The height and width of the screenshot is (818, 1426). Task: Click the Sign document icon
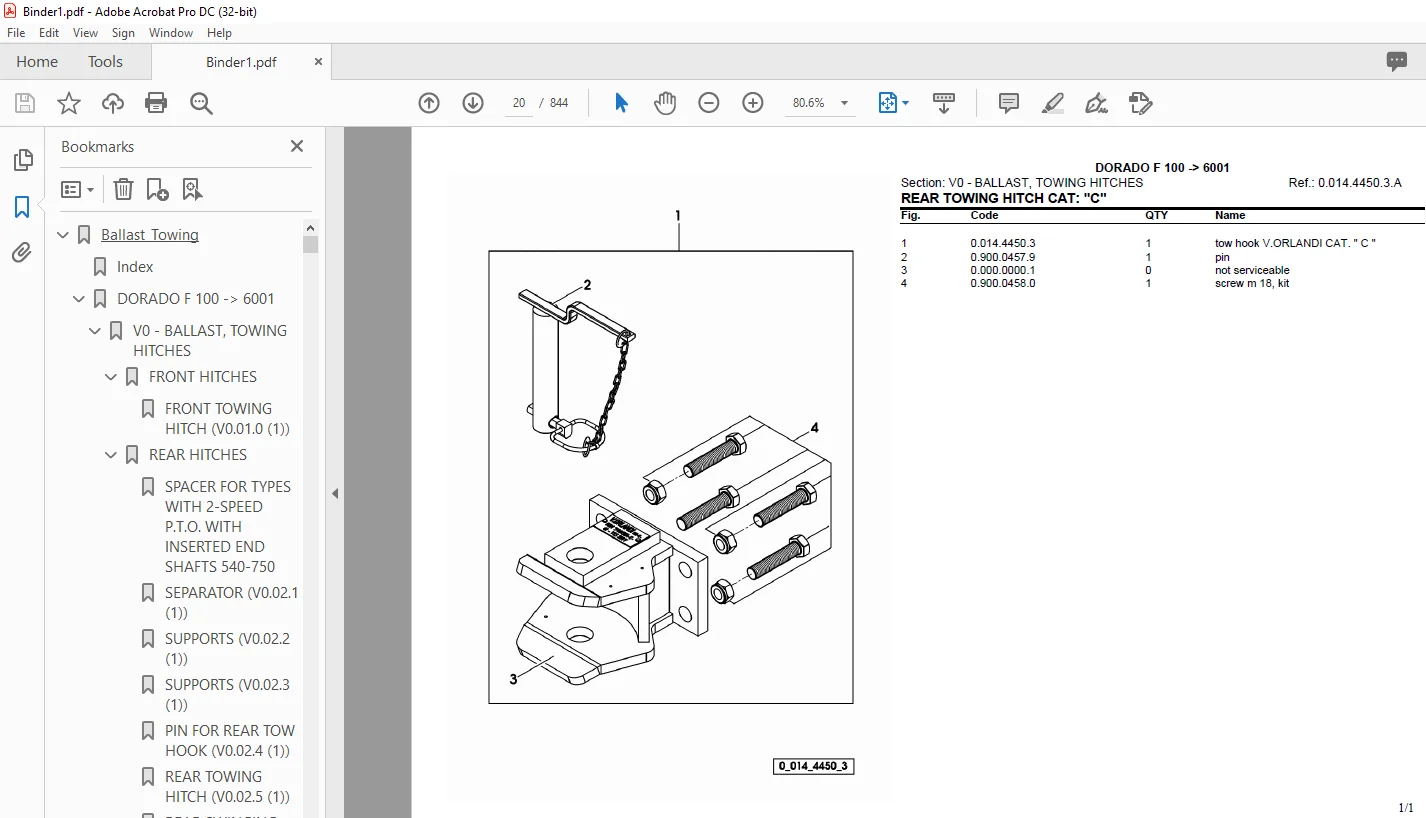(x=1097, y=103)
